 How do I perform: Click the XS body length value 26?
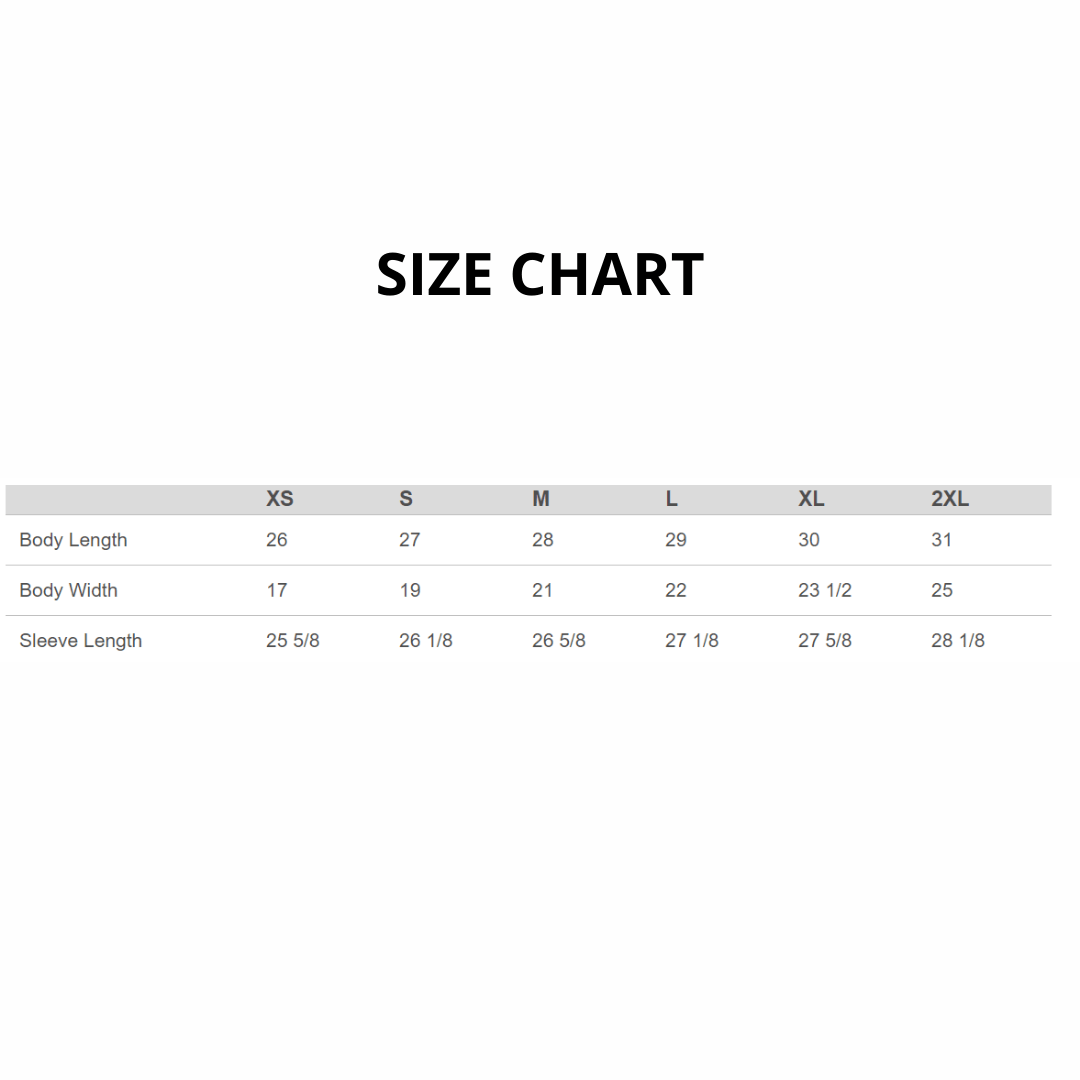click(x=276, y=540)
